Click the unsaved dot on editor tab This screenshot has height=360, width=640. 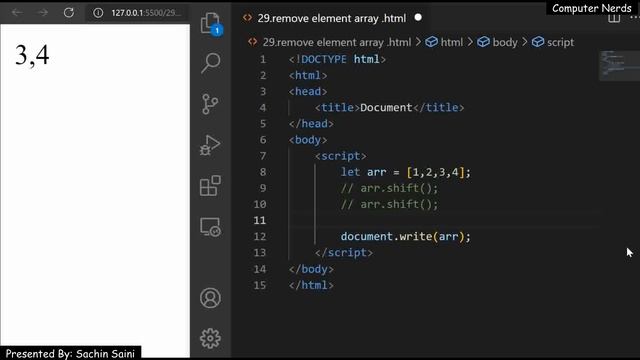point(418,18)
